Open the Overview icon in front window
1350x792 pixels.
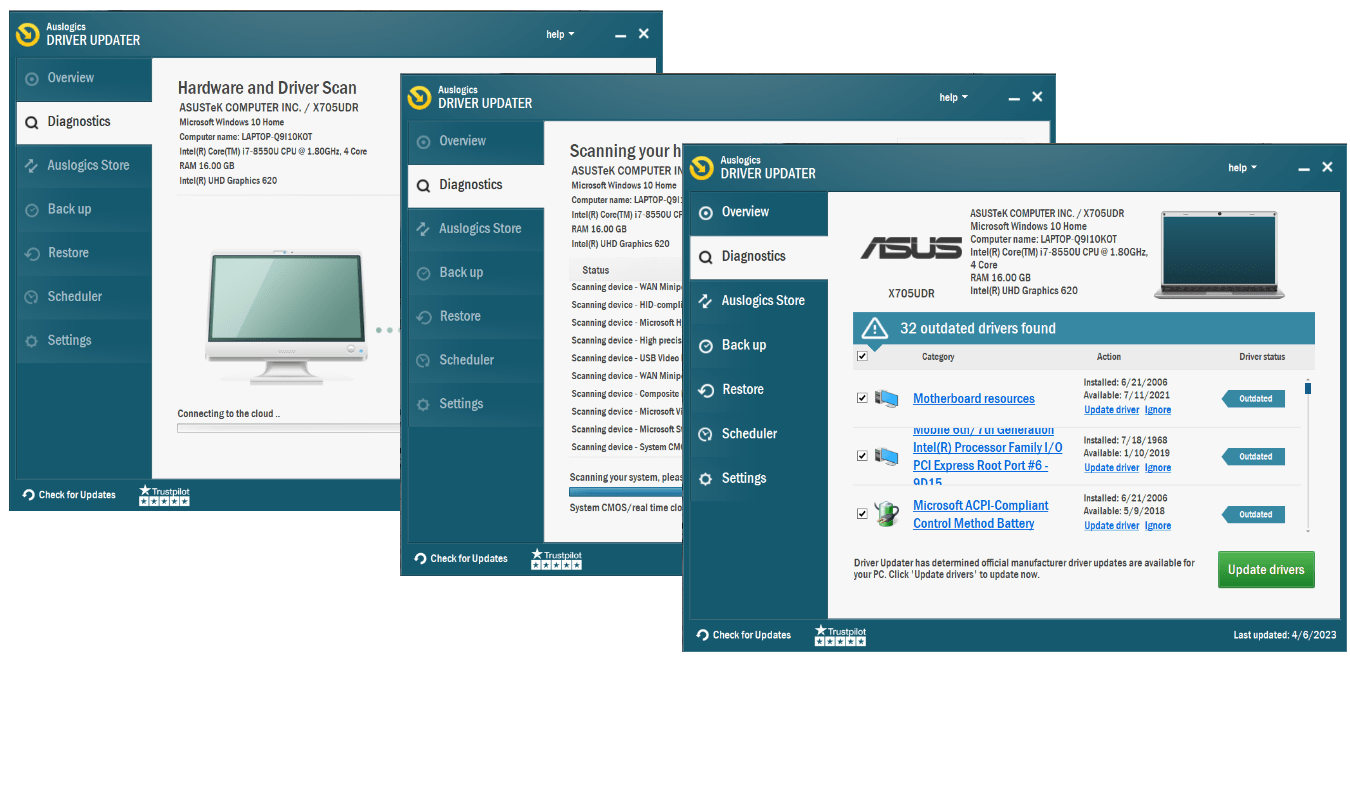706,212
